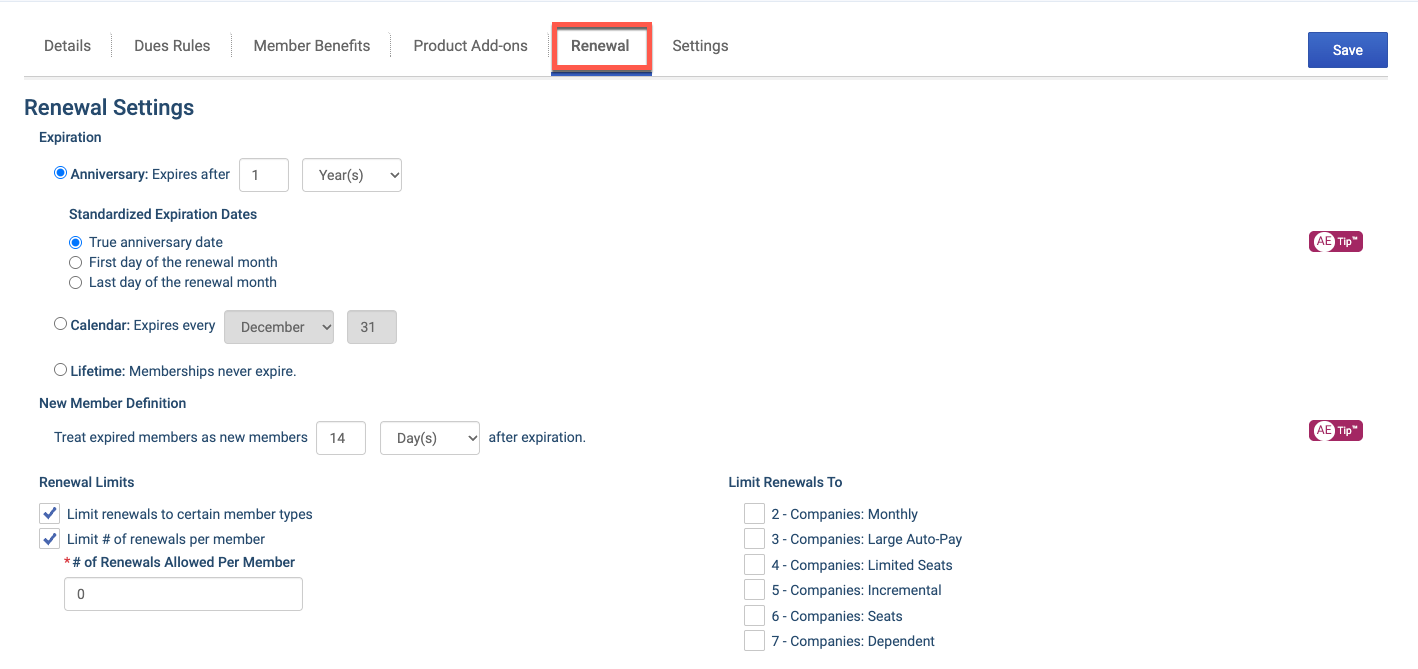This screenshot has width=1418, height=669.
Task: Uncheck Limit # of renewals per member
Action: click(x=49, y=539)
